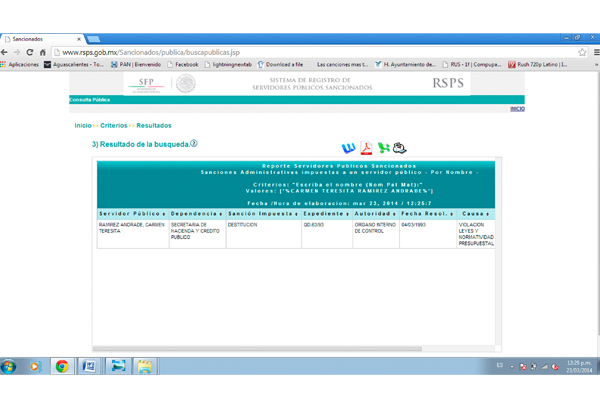Go to Inicio breadcrumb link
This screenshot has height=400, width=600.
point(83,126)
